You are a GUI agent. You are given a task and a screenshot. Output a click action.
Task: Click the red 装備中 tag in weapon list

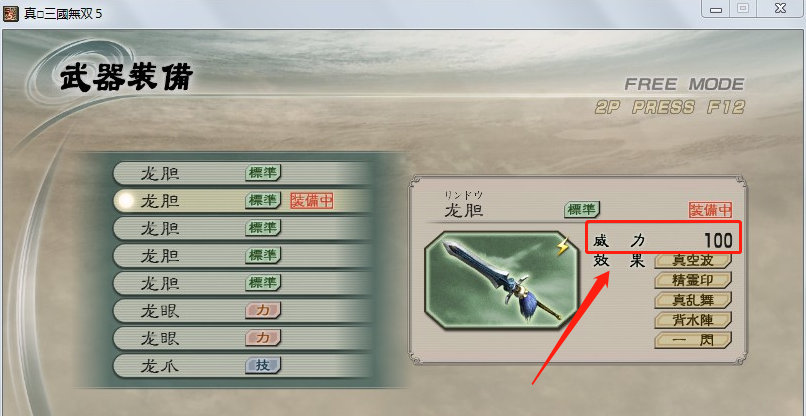(312, 201)
